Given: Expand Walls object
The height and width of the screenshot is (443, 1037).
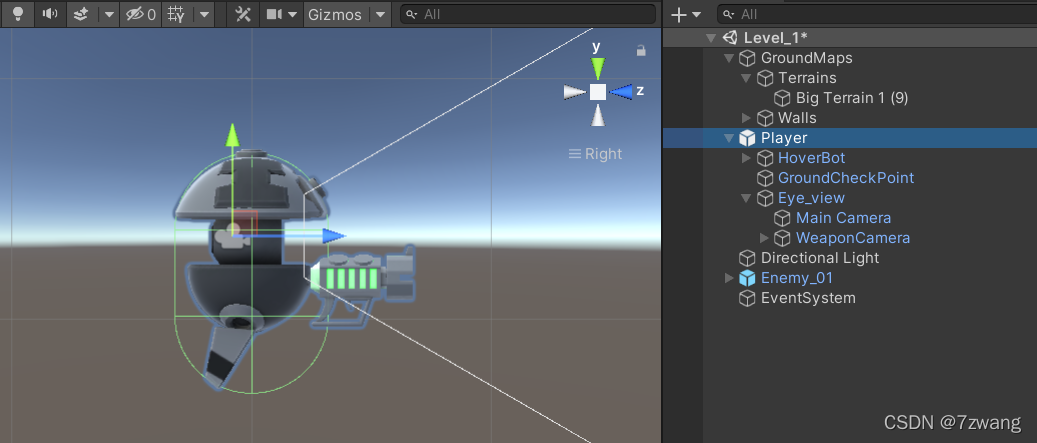Looking at the screenshot, I should tap(746, 118).
